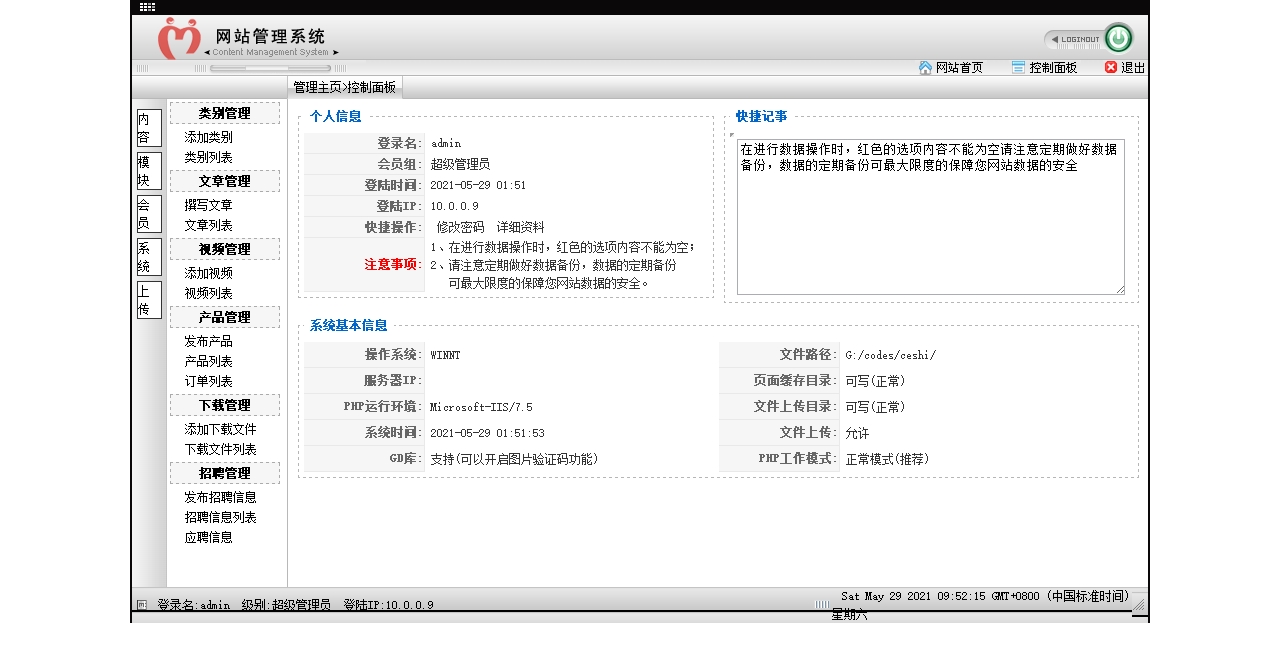Open 产品列表 in sidebar
Image resolution: width=1280 pixels, height=648 pixels.
pos(208,362)
